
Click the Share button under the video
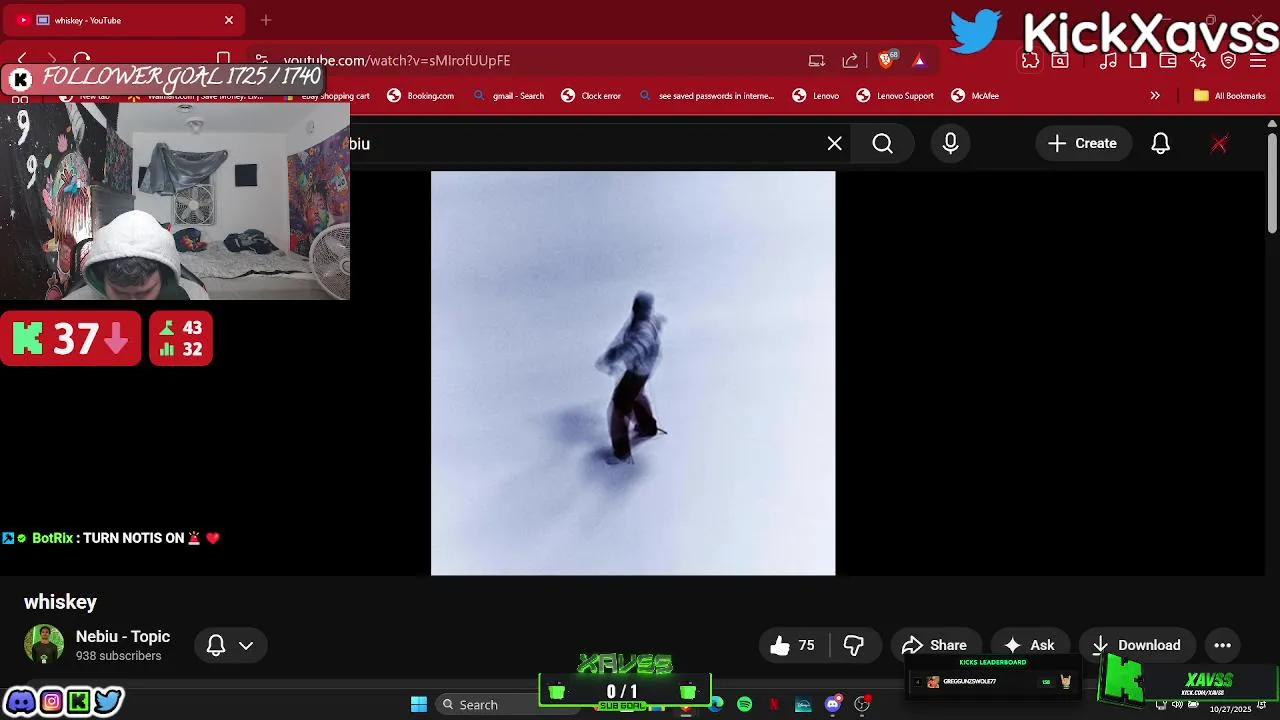pos(935,646)
